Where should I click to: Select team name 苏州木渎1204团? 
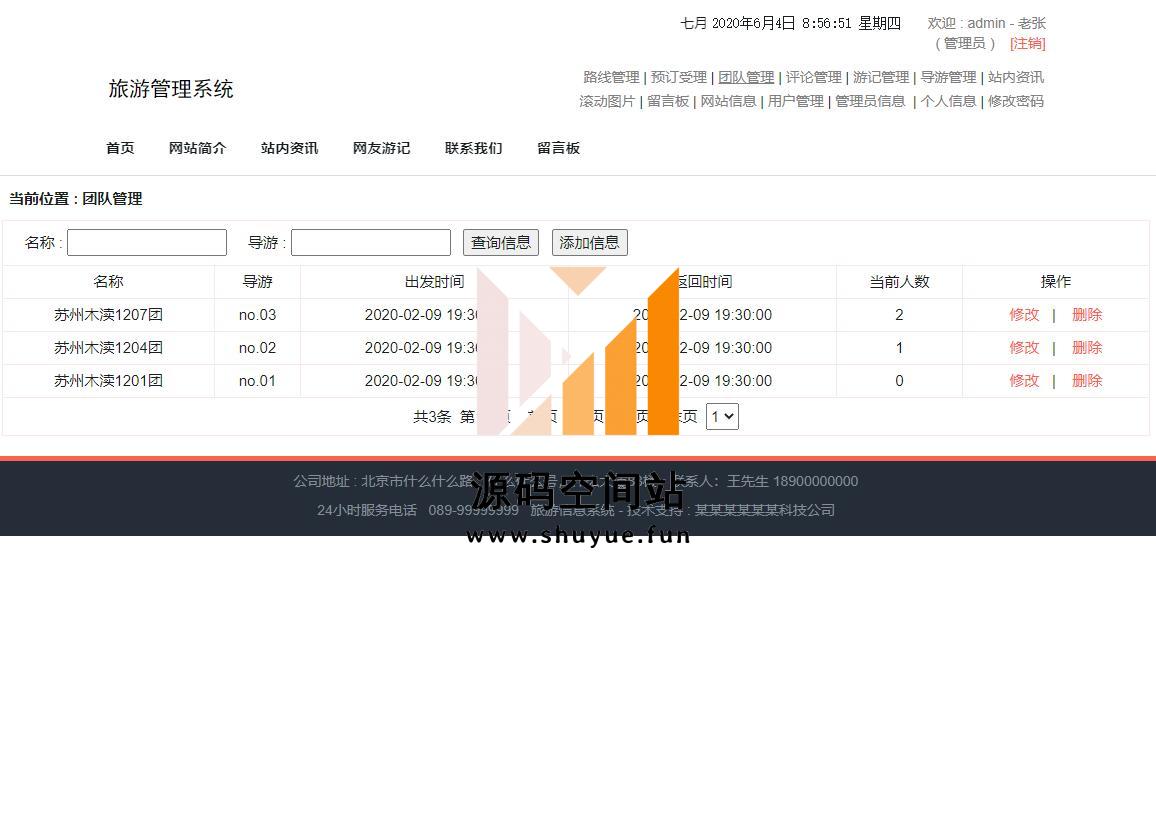tap(108, 348)
